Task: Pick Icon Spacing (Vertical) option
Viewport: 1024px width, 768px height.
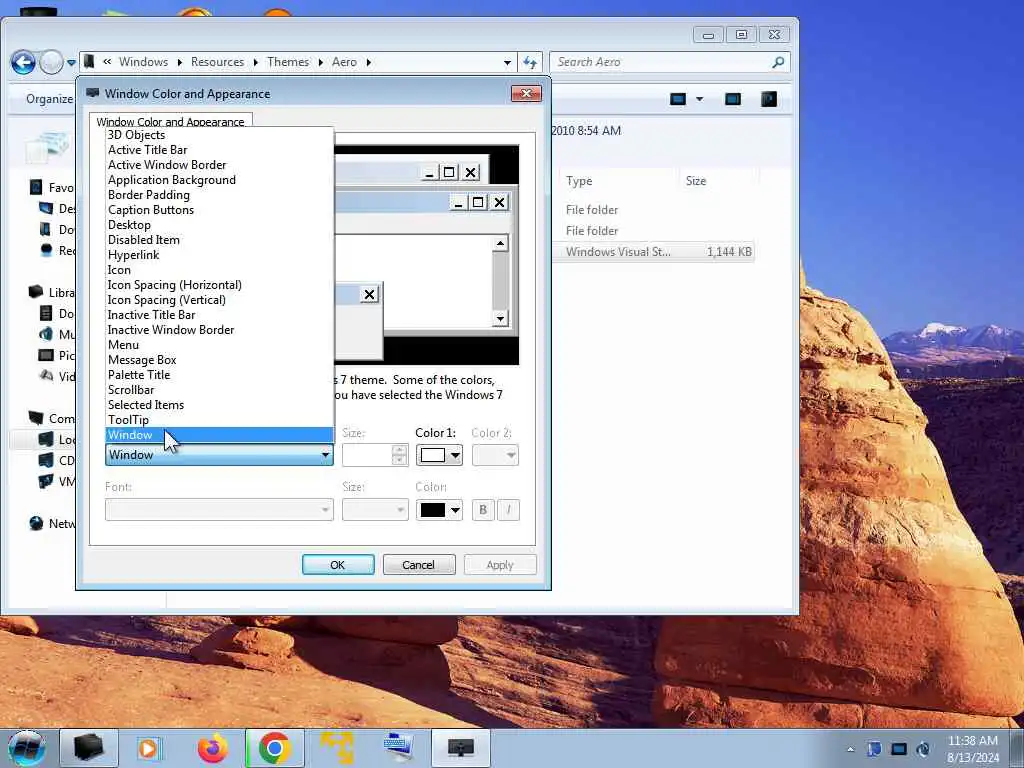Action: tap(219, 300)
